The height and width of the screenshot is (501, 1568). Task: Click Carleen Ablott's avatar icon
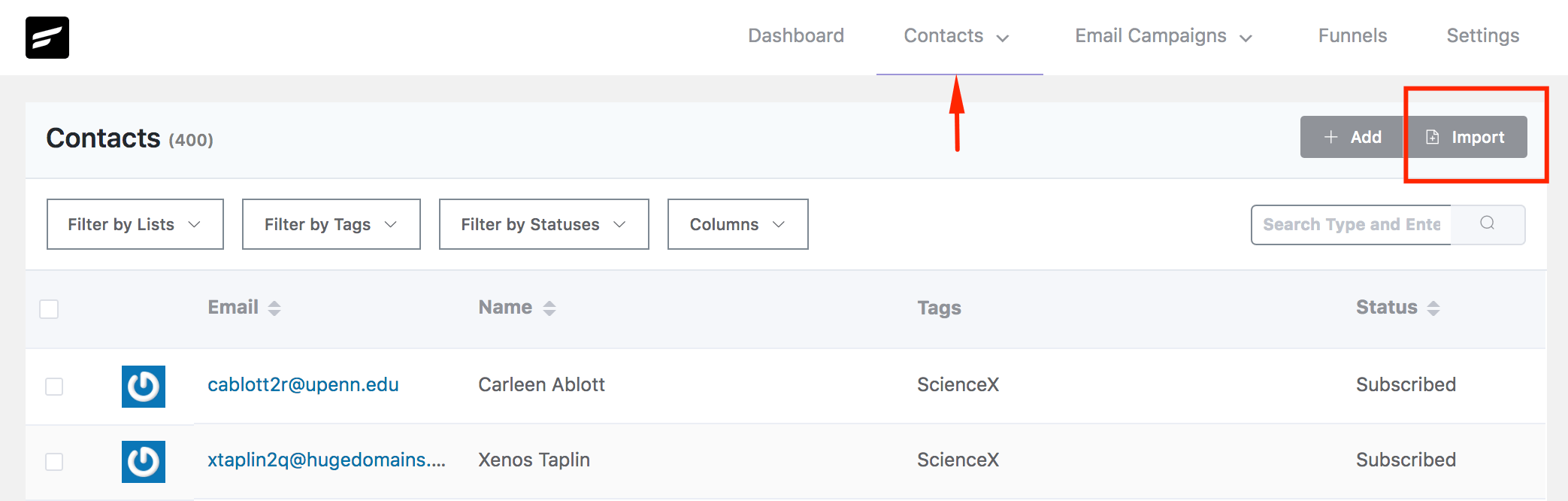[144, 387]
